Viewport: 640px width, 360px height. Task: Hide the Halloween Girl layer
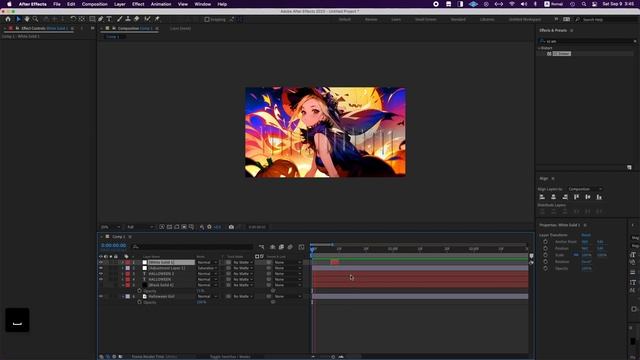(101, 296)
